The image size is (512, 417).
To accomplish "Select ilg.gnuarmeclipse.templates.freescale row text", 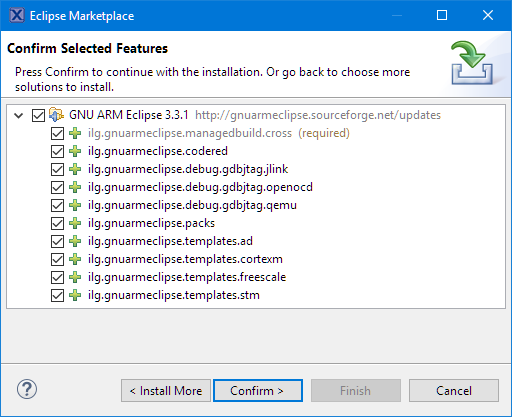I will [x=187, y=277].
